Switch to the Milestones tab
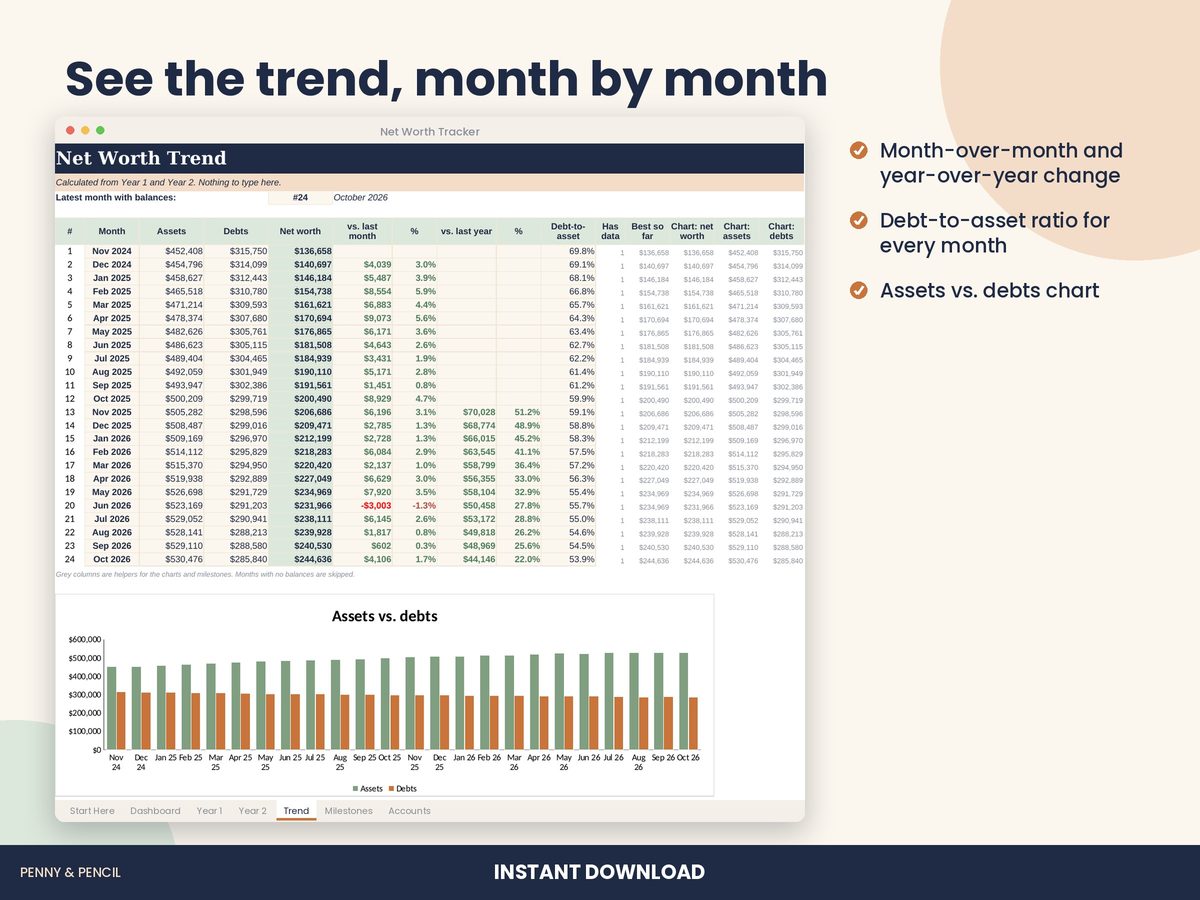Viewport: 1200px width, 900px height. [x=348, y=811]
